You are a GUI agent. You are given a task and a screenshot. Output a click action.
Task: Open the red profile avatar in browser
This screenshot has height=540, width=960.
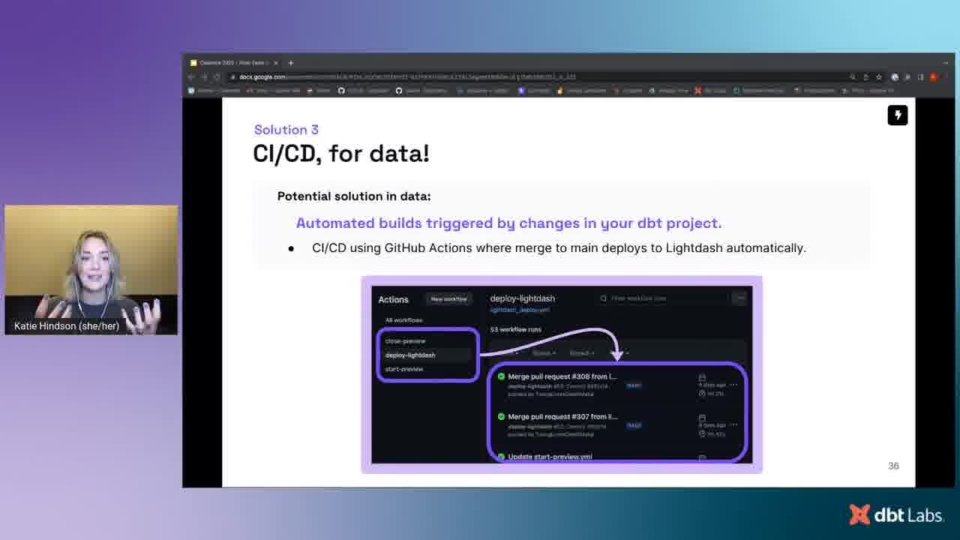coord(934,77)
